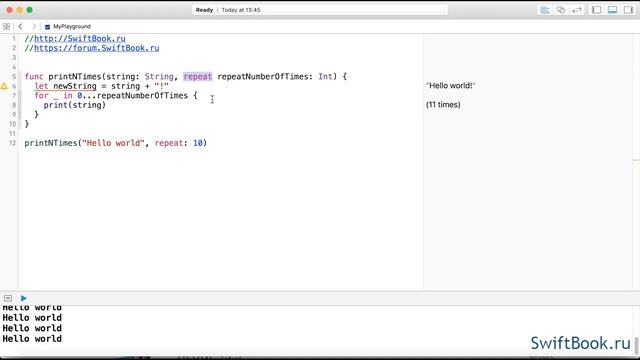Viewport: 640px width, 360px height.
Task: Hide the debug console with the toggle icon
Action: tap(8, 298)
